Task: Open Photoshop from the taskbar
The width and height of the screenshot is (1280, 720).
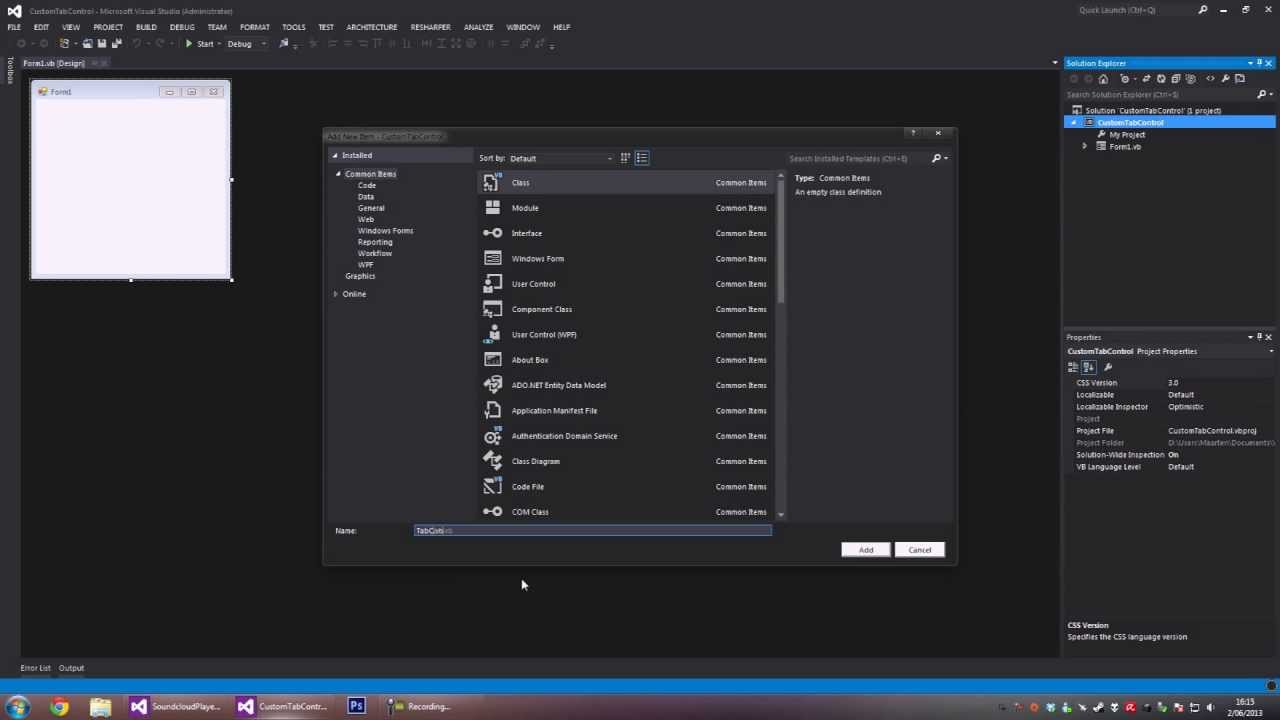Action: coord(356,707)
